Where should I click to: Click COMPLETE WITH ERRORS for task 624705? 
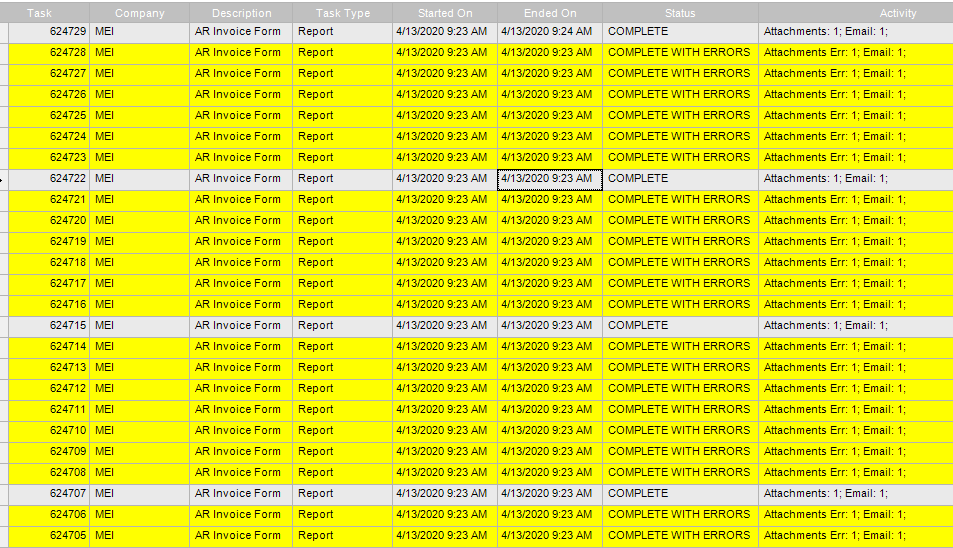(x=679, y=536)
